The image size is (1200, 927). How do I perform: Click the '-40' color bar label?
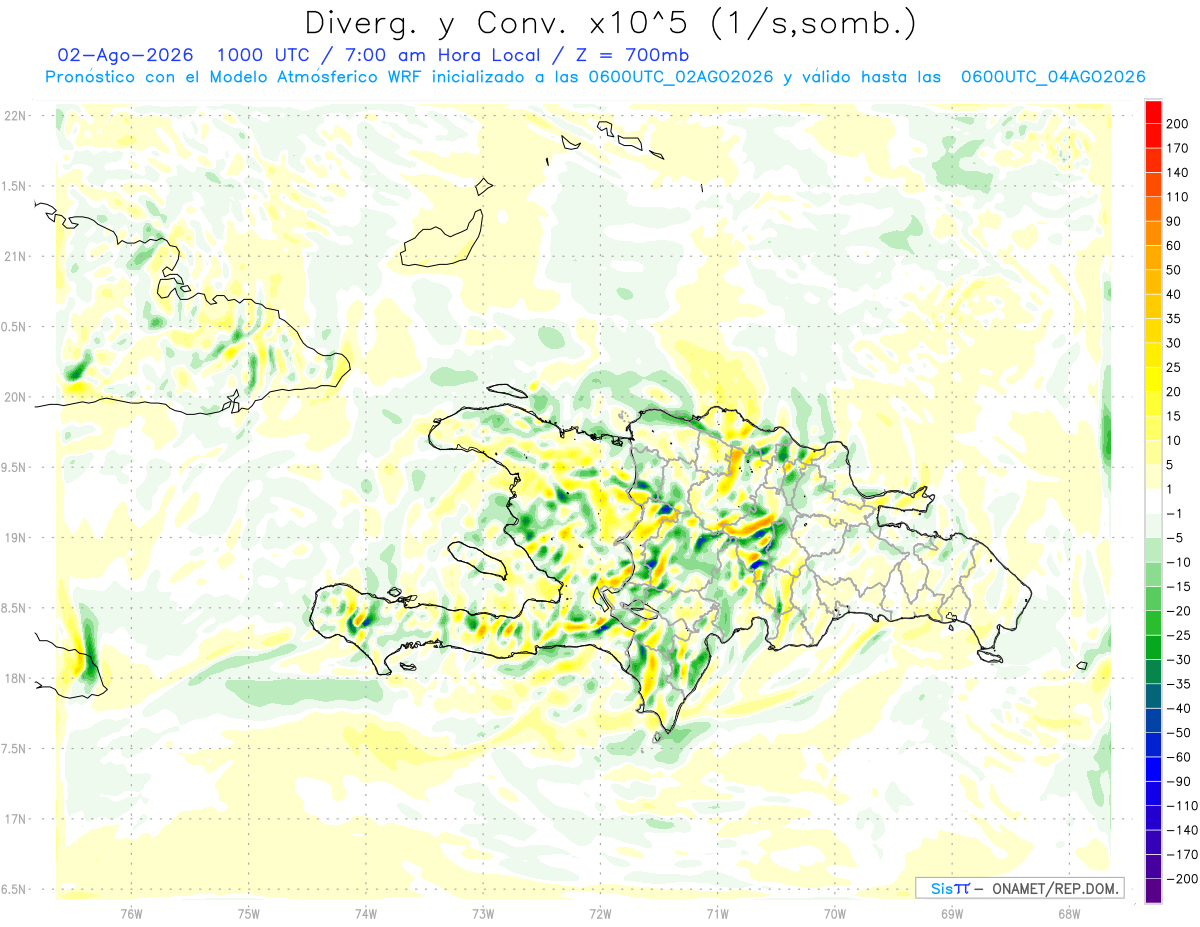(1181, 708)
